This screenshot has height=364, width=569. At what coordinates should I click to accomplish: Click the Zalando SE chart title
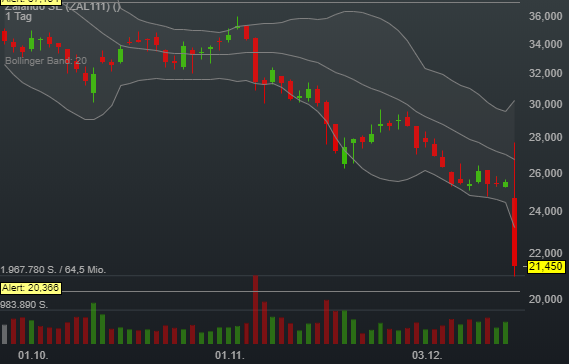pyautogui.click(x=62, y=7)
